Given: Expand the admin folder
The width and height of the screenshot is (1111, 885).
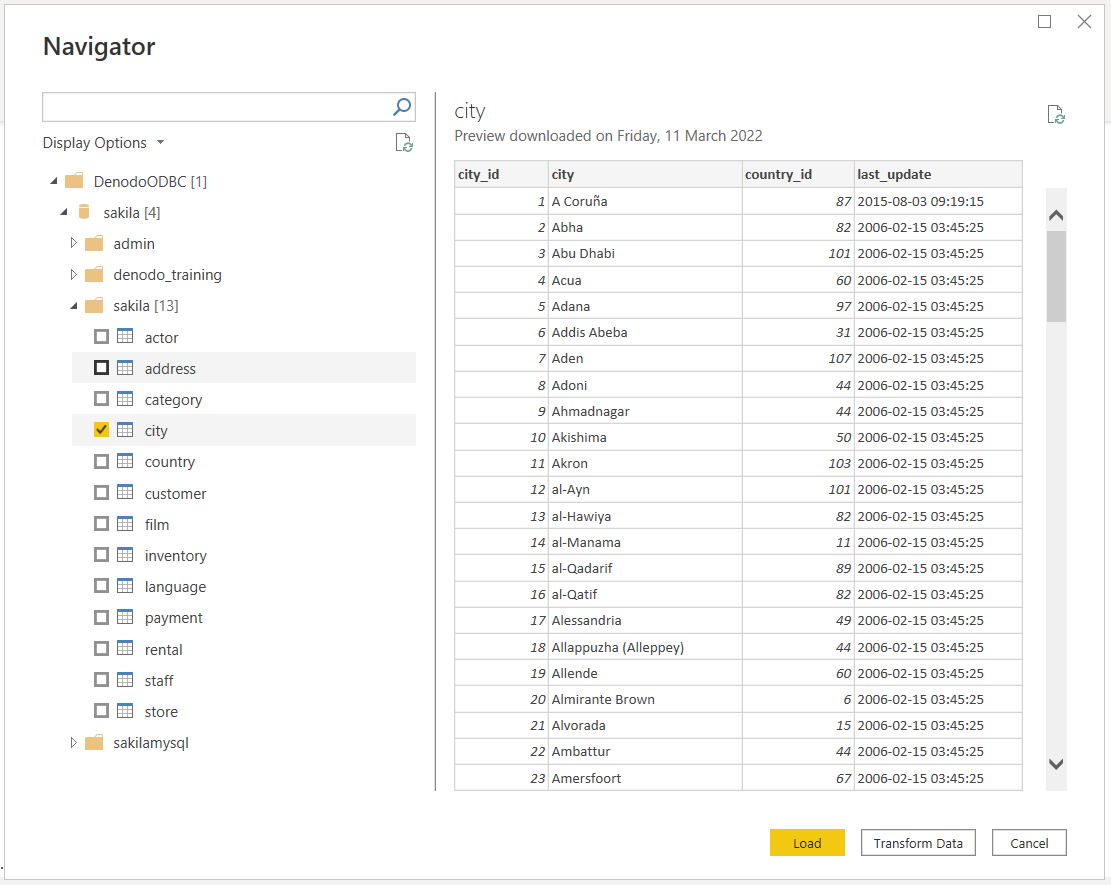Looking at the screenshot, I should point(72,243).
